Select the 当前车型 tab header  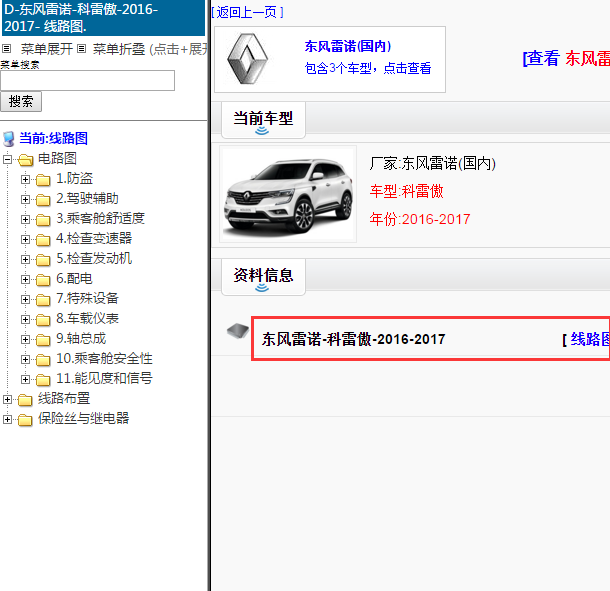263,120
